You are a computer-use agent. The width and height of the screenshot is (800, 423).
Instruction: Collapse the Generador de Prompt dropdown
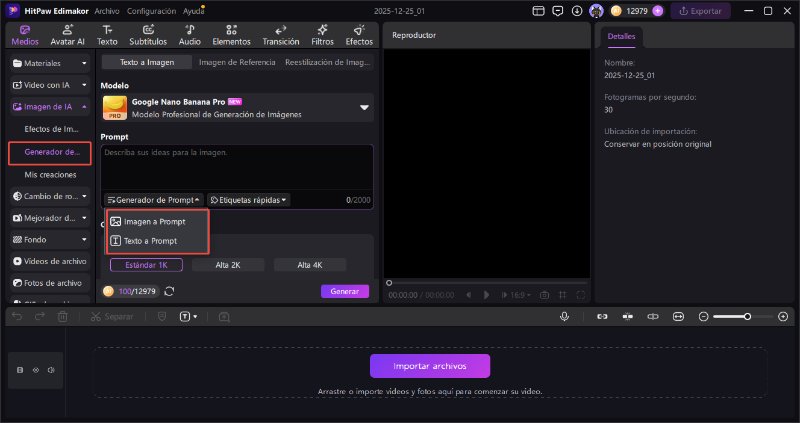(x=154, y=200)
